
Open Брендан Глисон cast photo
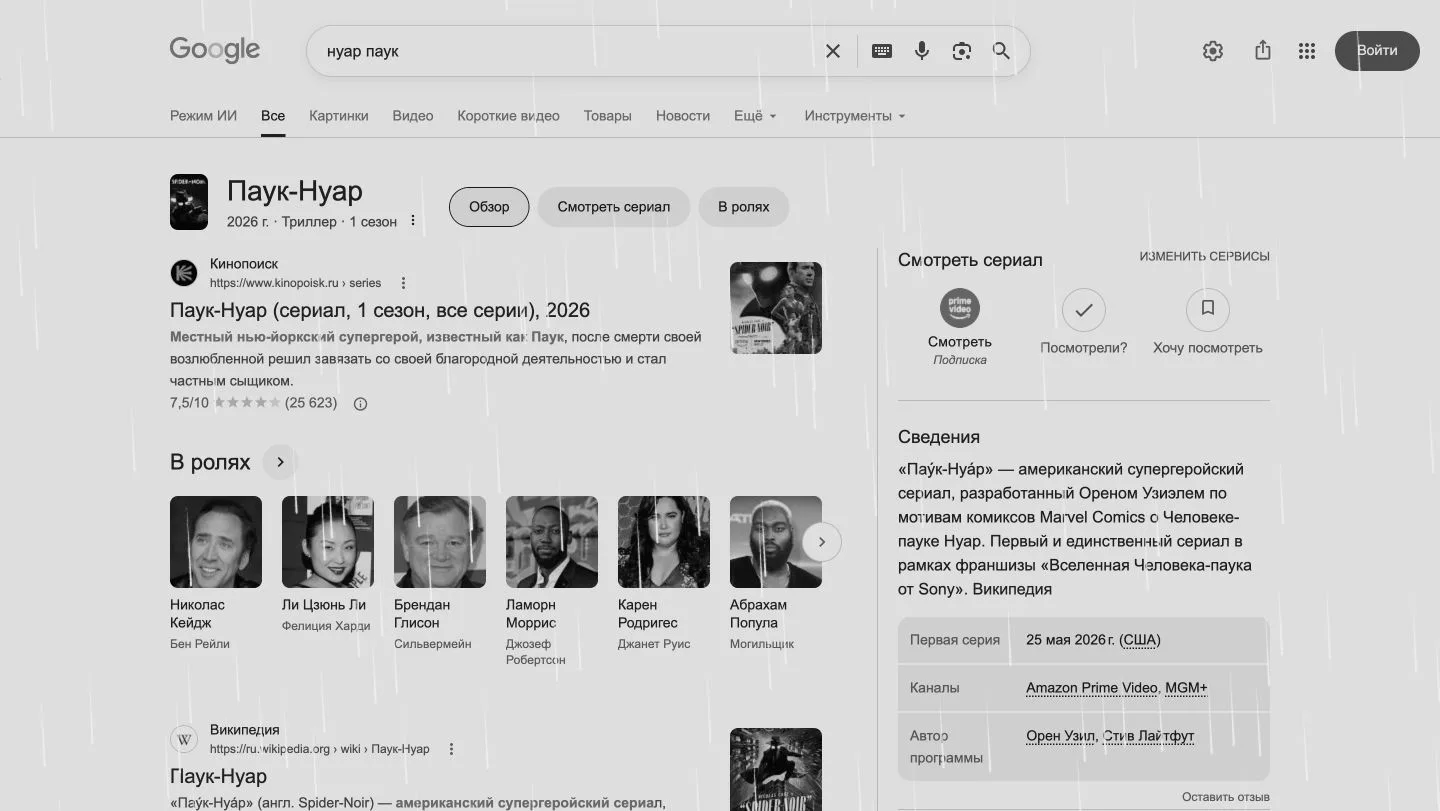point(440,542)
